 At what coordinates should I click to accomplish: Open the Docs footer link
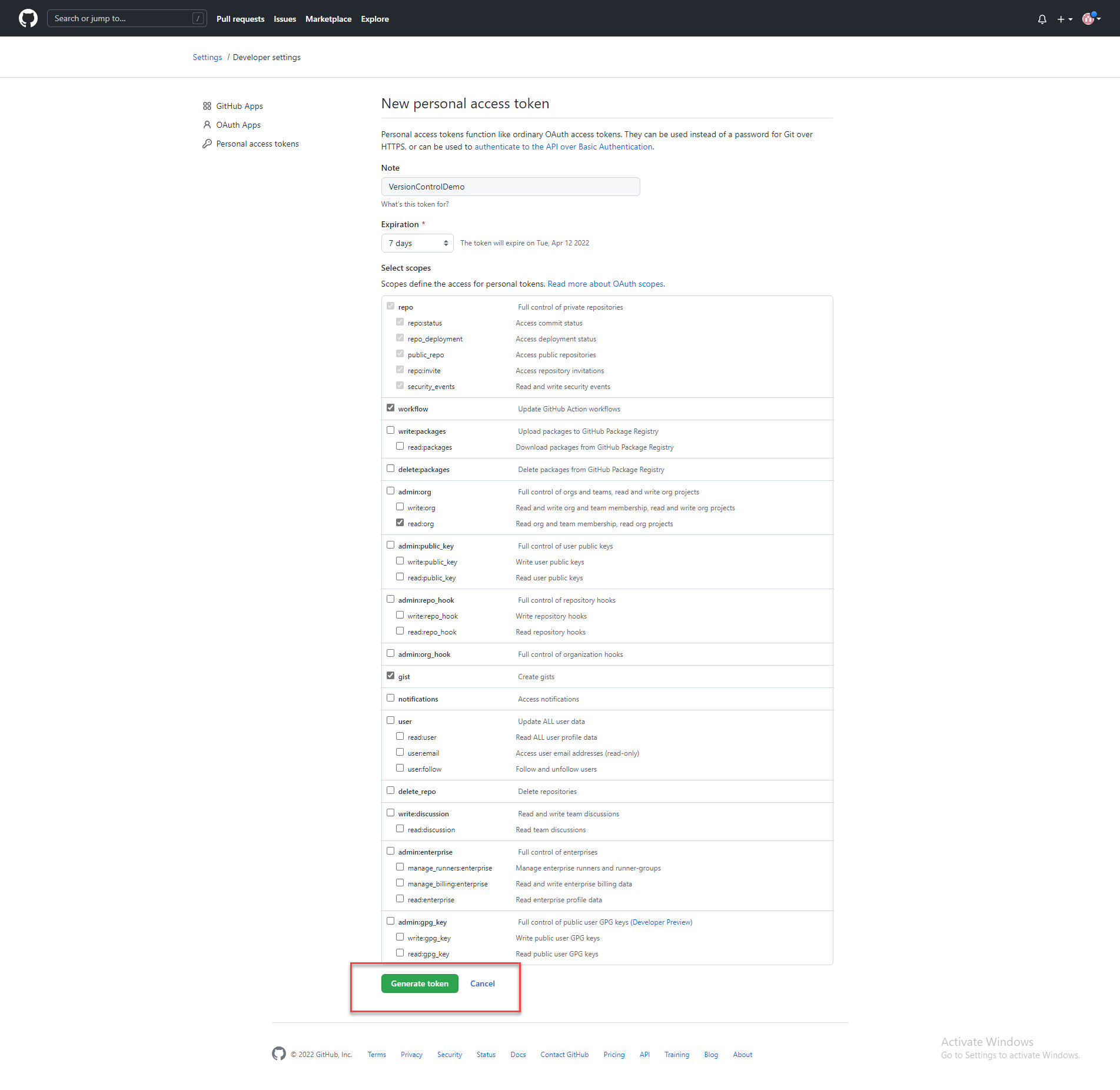tap(518, 1055)
